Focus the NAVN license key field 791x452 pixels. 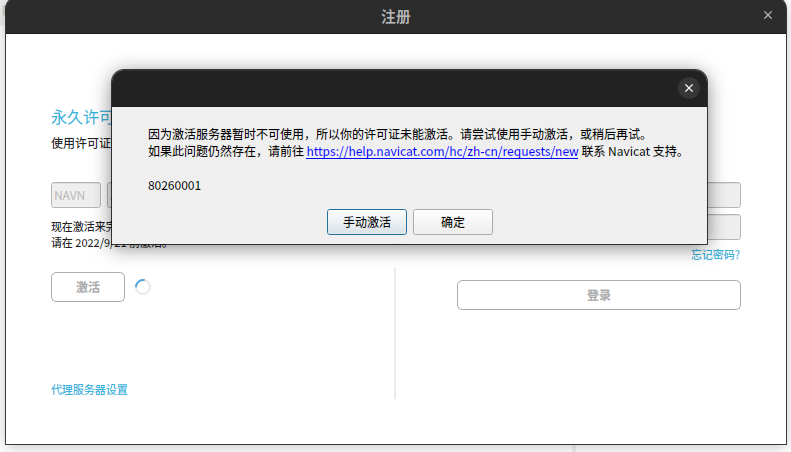(76, 195)
